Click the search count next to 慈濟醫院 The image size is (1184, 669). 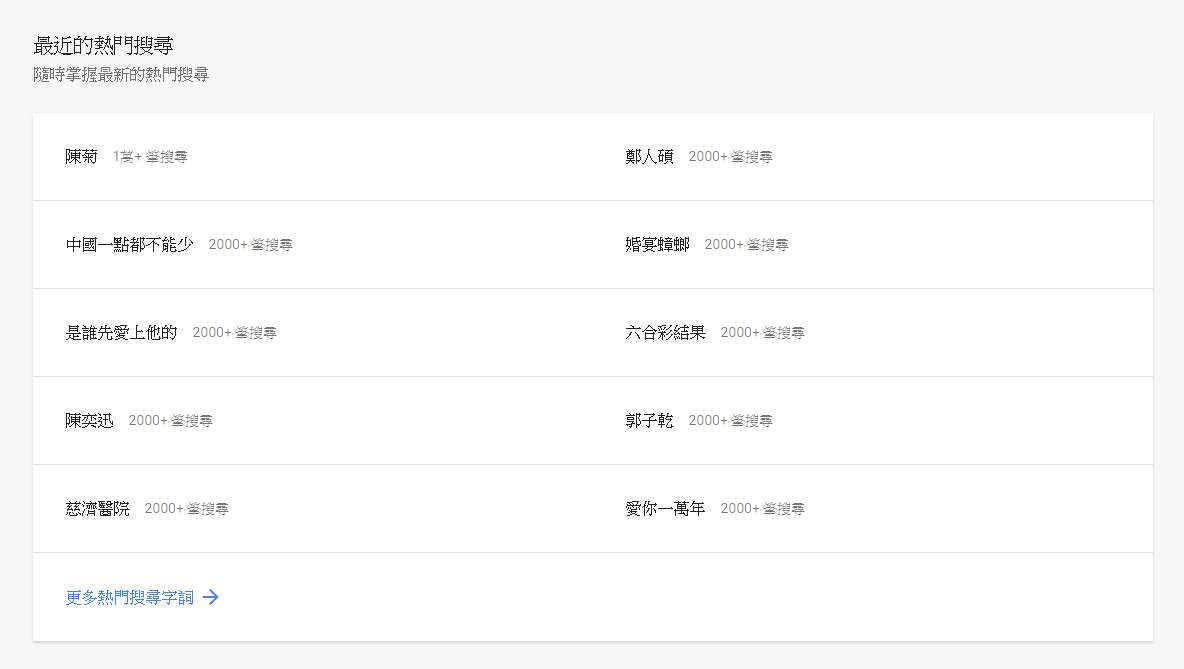click(186, 509)
